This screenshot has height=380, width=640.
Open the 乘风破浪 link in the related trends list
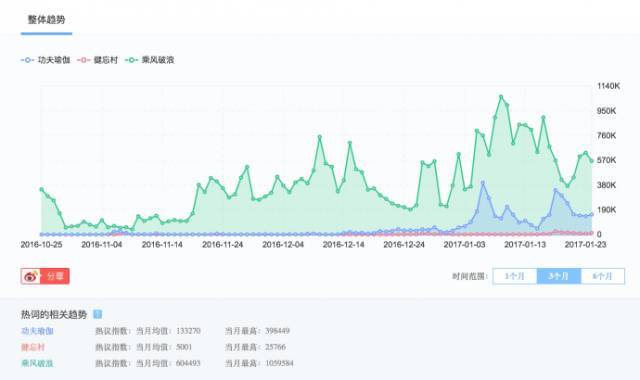(x=37, y=363)
